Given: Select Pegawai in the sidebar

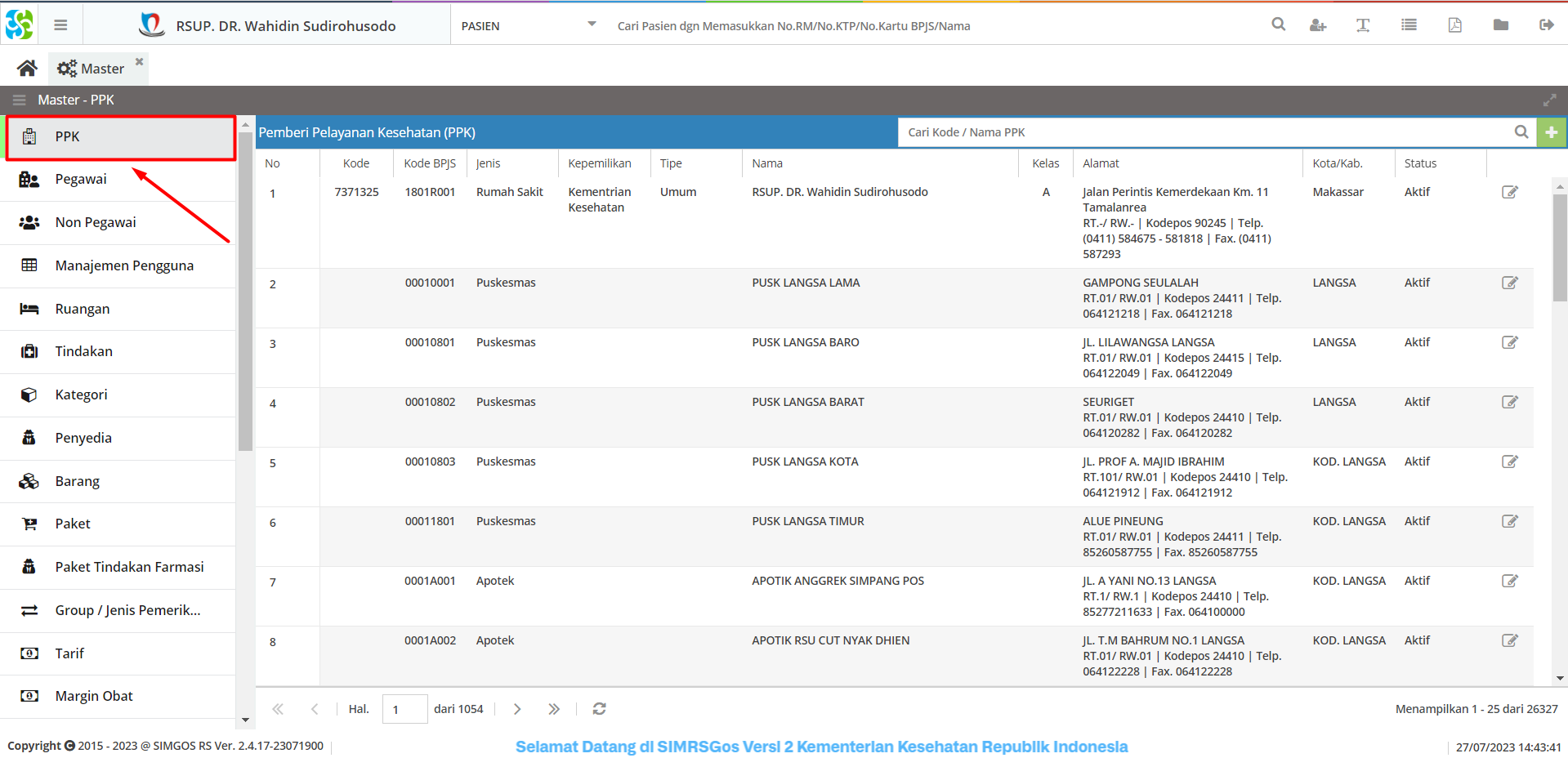Looking at the screenshot, I should (x=81, y=180).
